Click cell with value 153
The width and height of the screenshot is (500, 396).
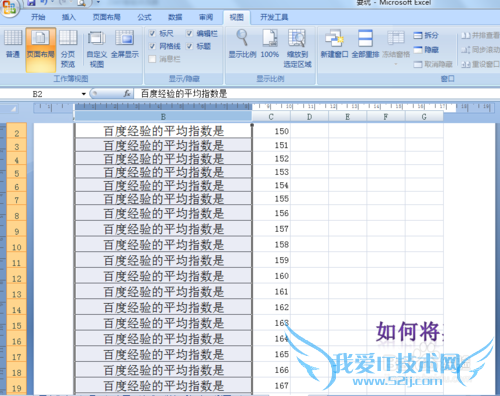coord(271,172)
